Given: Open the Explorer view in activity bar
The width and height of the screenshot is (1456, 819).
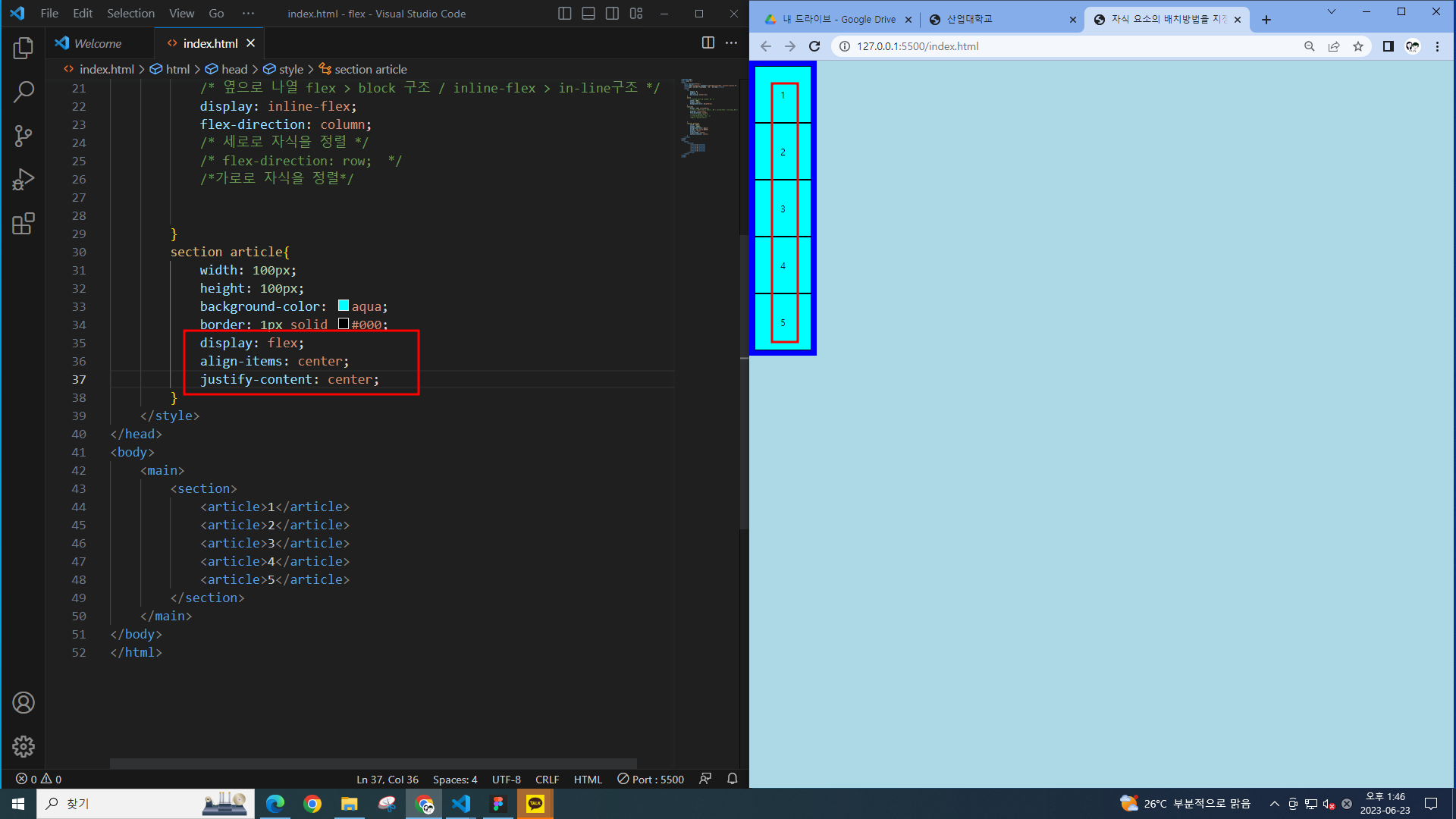Looking at the screenshot, I should [x=24, y=49].
